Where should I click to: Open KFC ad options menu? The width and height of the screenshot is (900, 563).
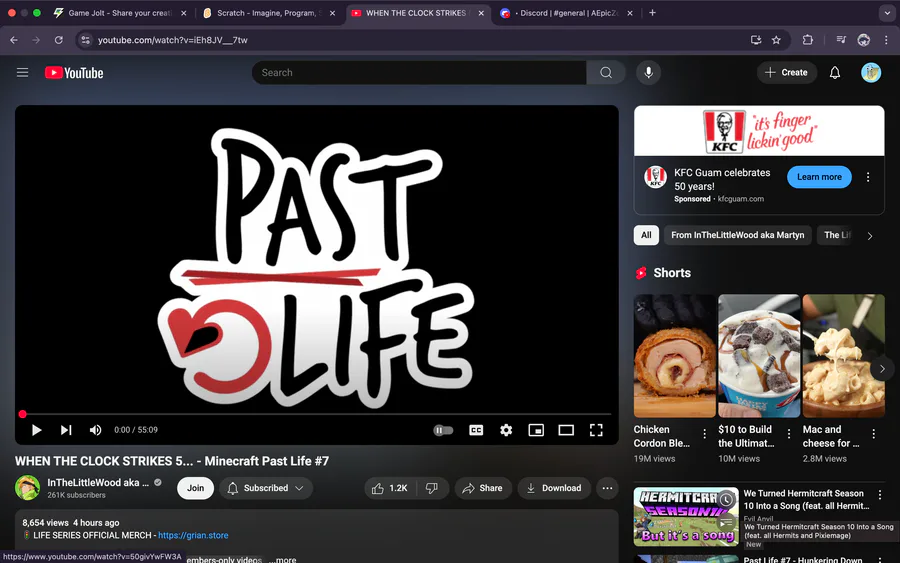coord(868,177)
